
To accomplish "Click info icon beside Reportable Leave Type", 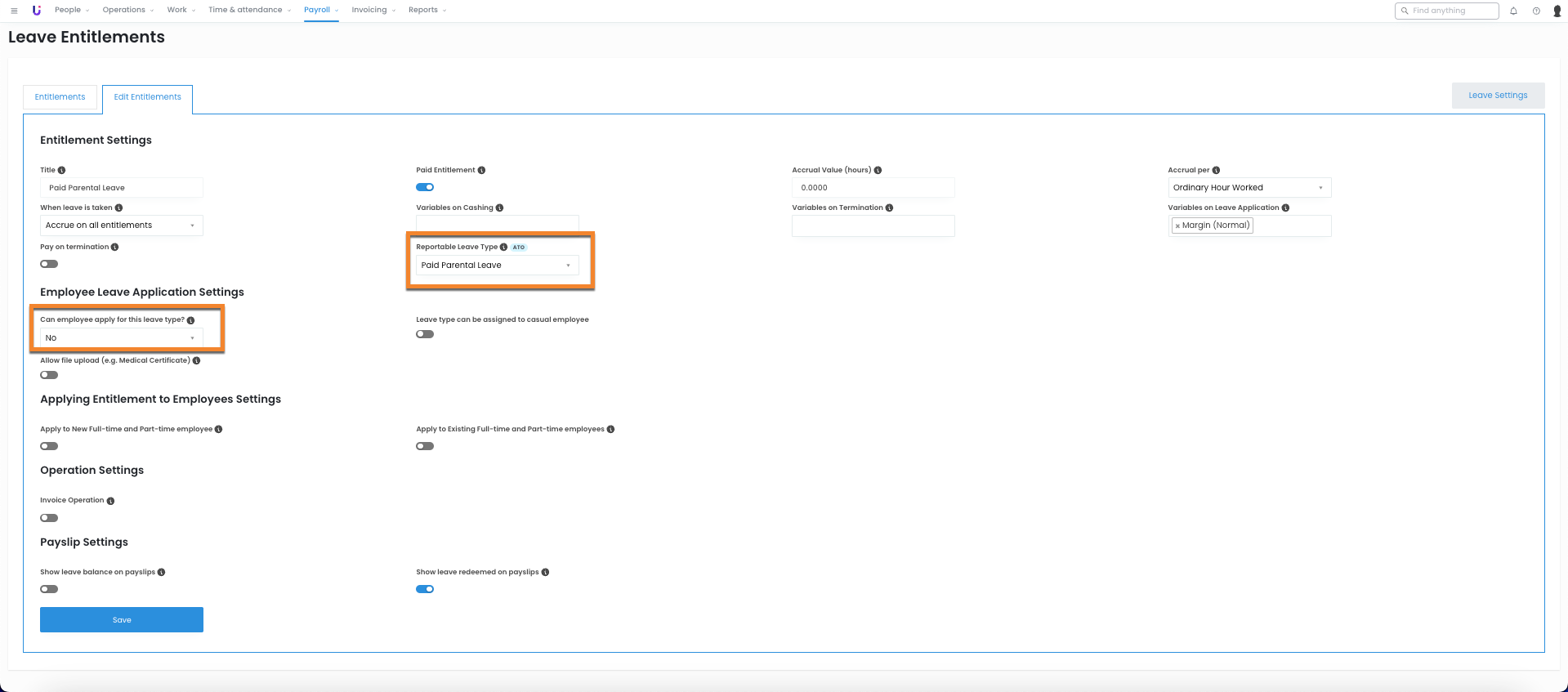I will [x=503, y=247].
